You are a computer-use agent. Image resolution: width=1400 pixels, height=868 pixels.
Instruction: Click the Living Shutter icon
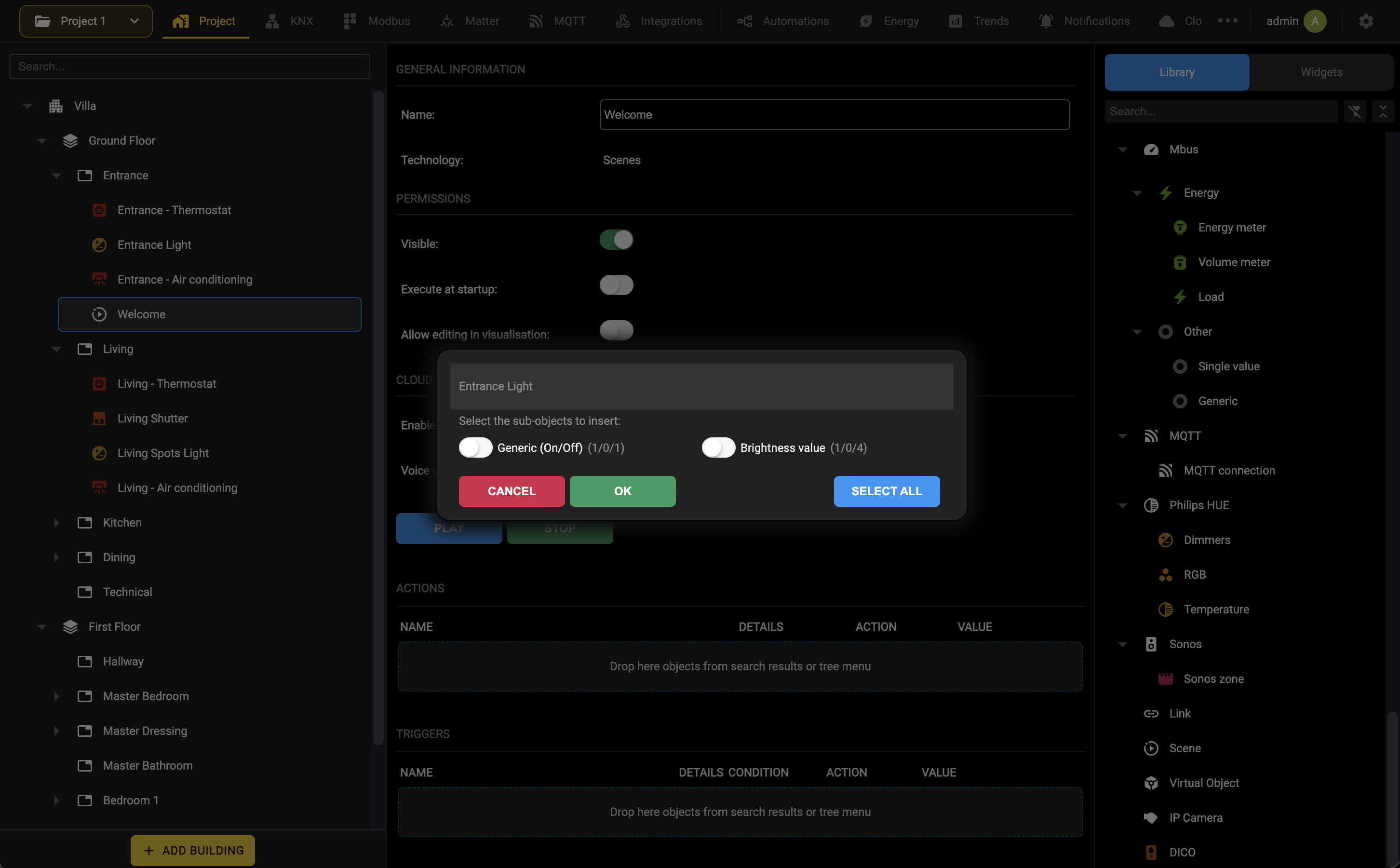(99, 419)
